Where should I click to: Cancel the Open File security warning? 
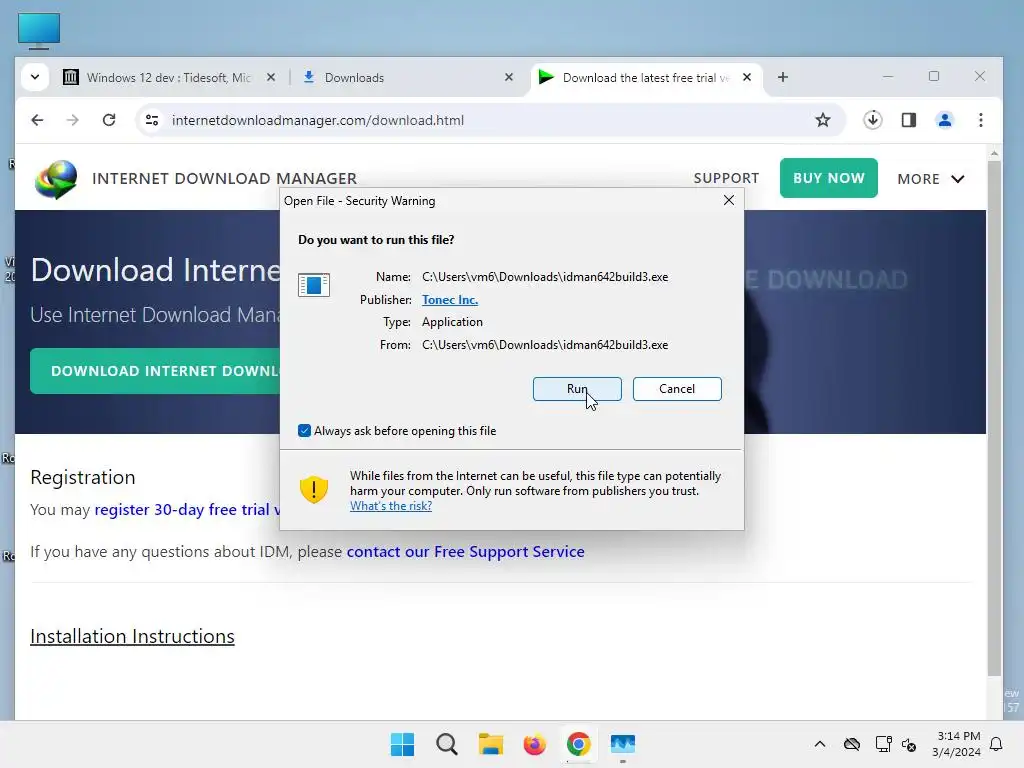[677, 389]
